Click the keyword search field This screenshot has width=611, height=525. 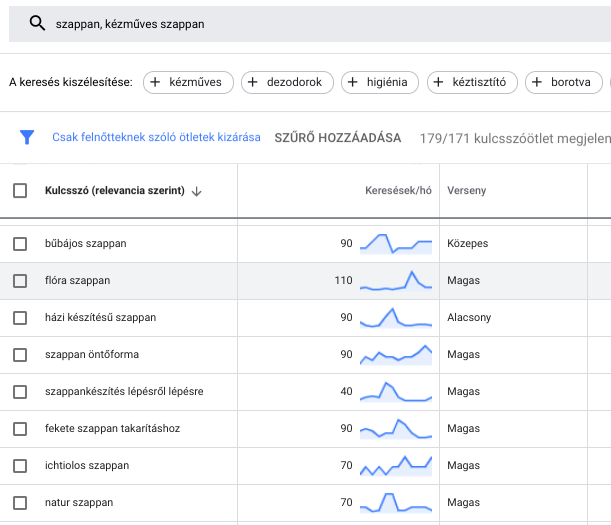click(310, 24)
